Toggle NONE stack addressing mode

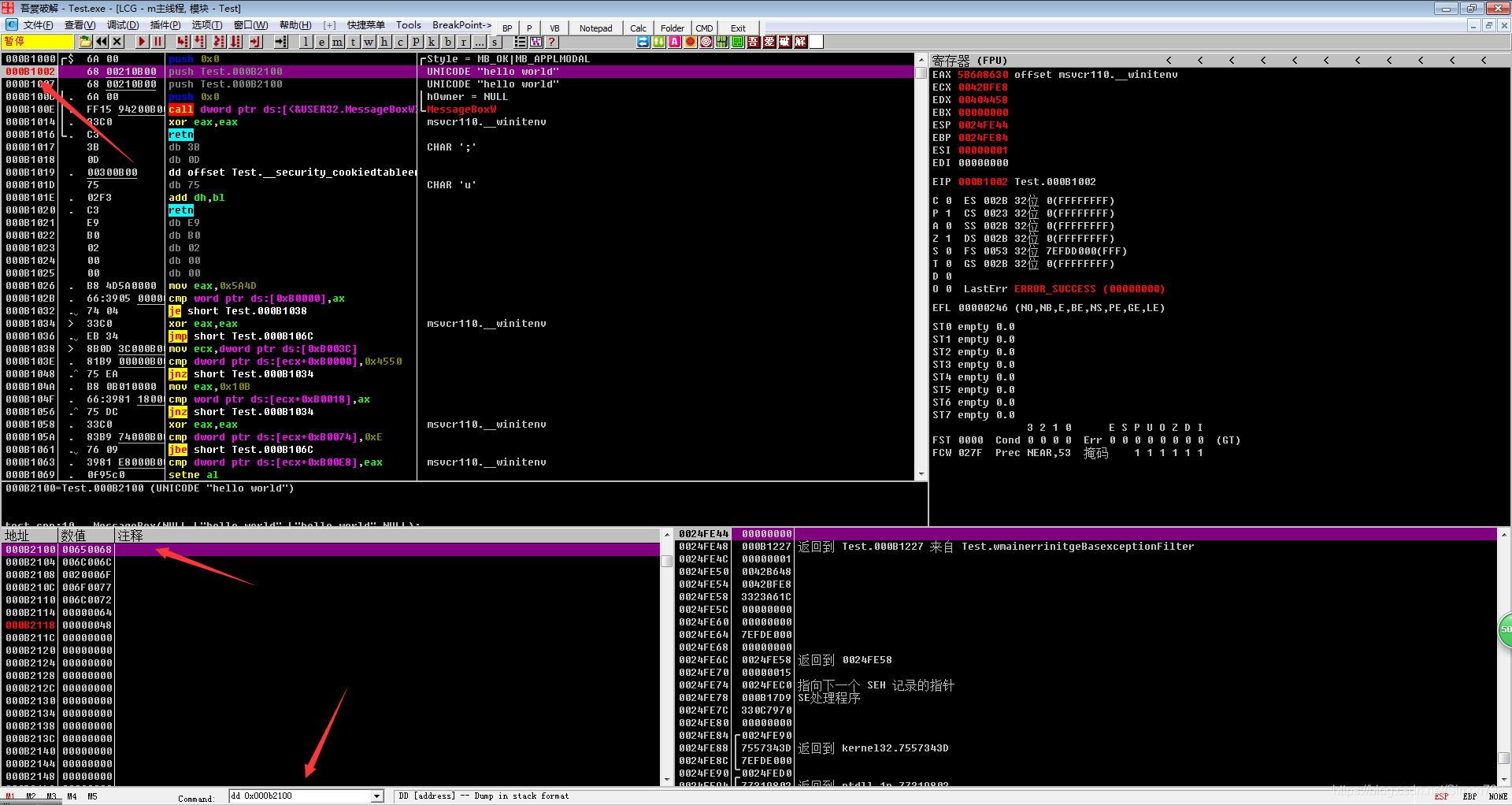1498,796
